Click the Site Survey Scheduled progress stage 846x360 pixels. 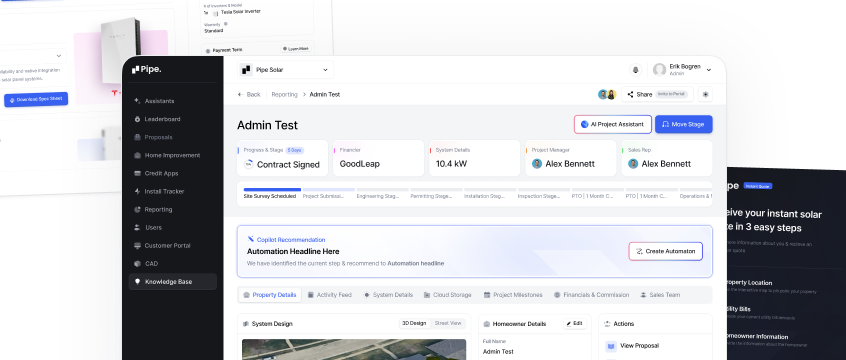coord(271,193)
